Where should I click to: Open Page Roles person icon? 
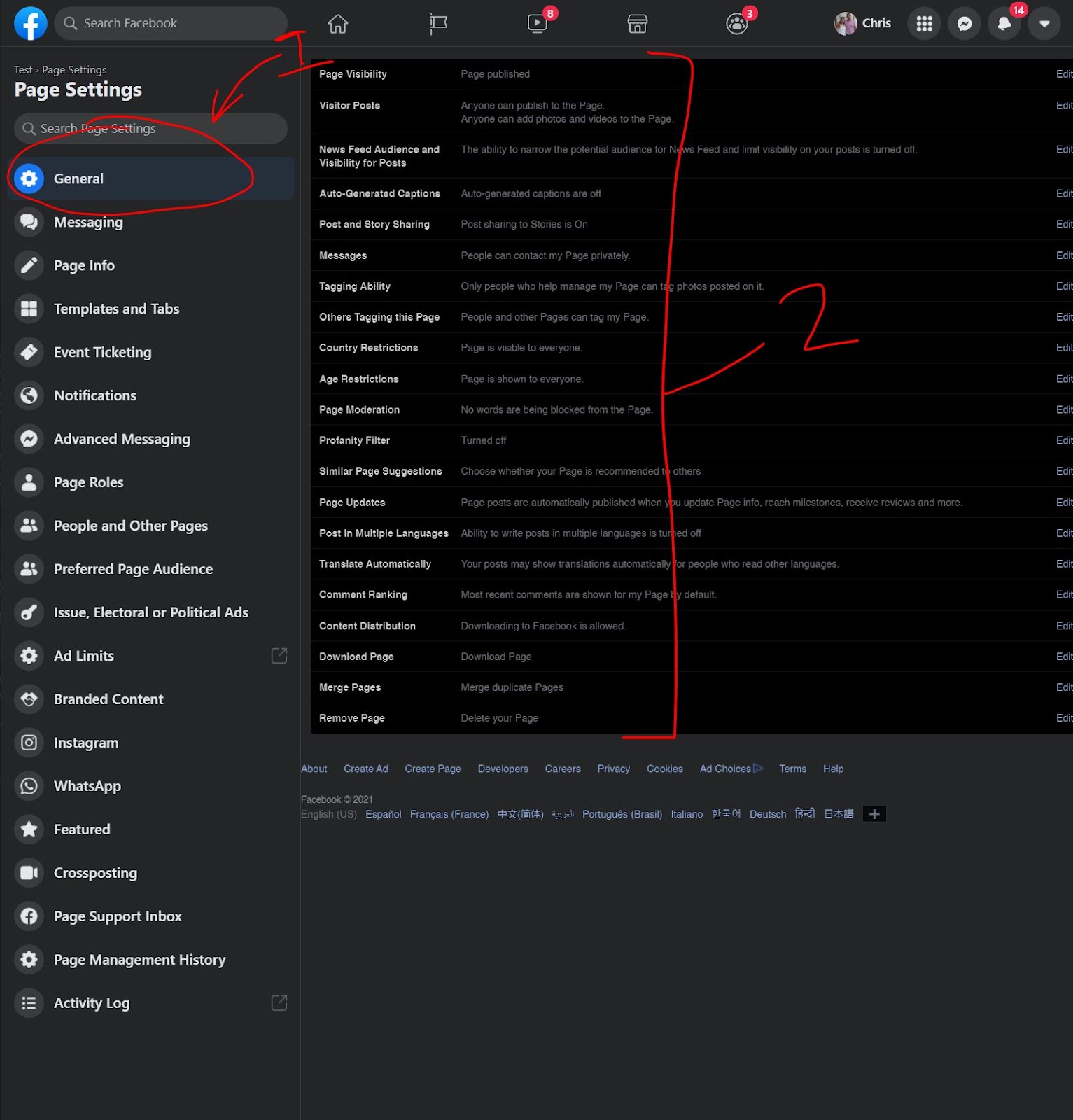coord(29,482)
